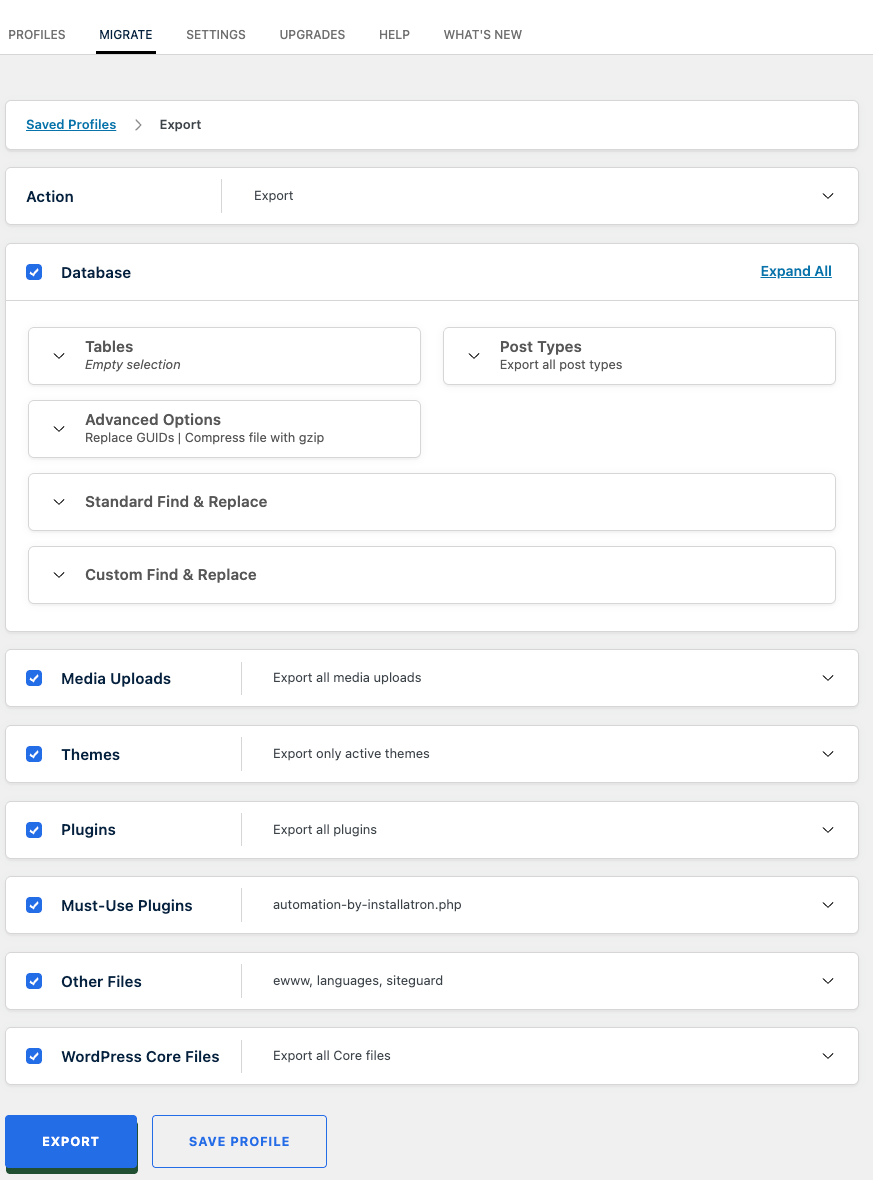Expand the Action row dropdown arrow
This screenshot has width=873, height=1180.
coord(828,196)
